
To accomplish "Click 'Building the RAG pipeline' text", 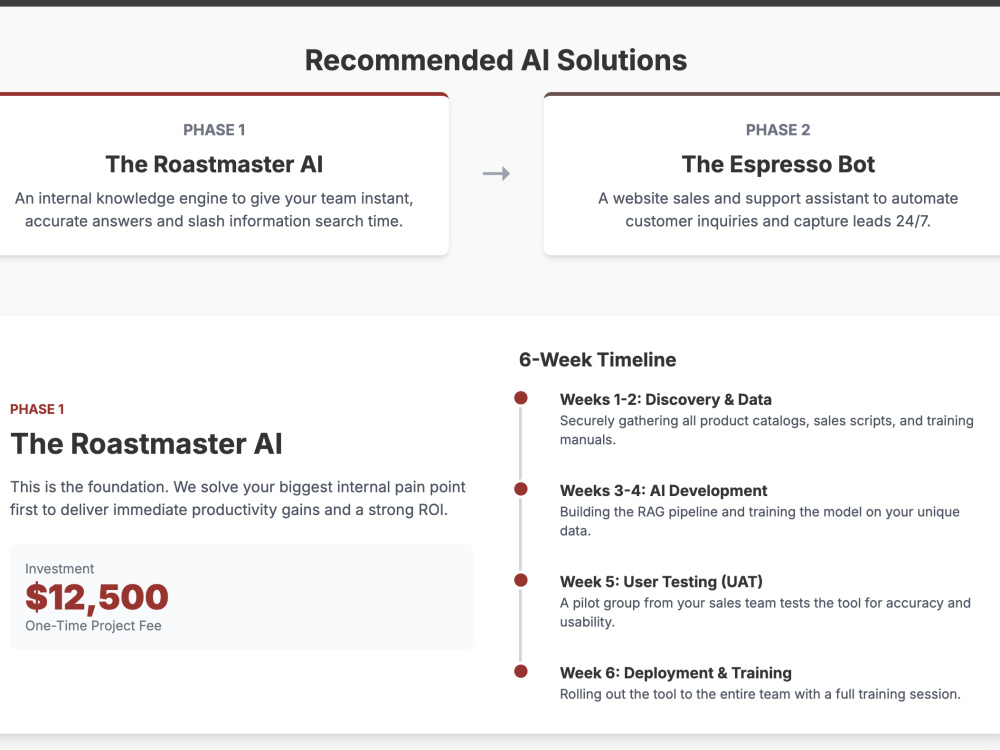I will click(x=760, y=522).
